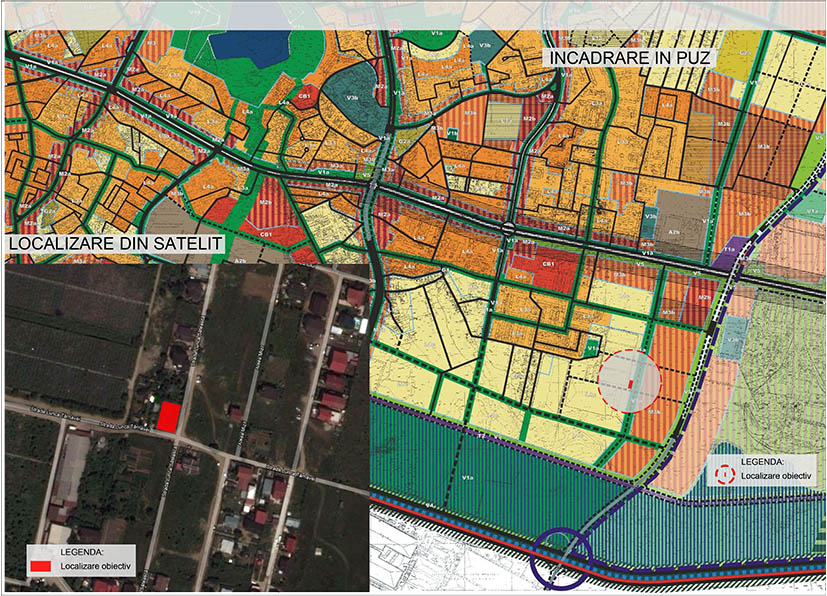Click the LEGENDA heading in the PUZ map legend
The width and height of the screenshot is (827, 596).
[762, 462]
